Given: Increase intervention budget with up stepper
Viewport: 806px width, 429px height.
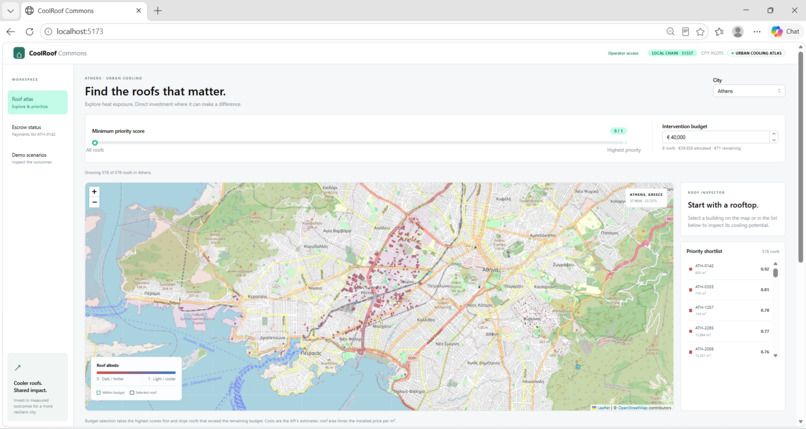Looking at the screenshot, I should click(x=774, y=134).
